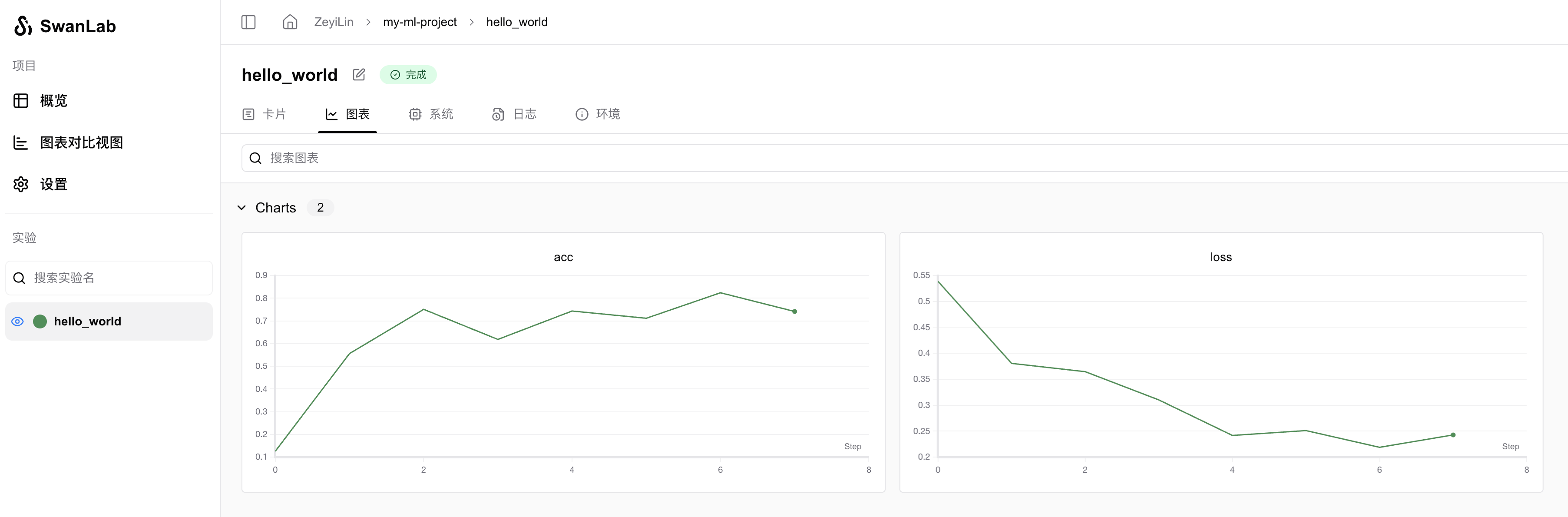This screenshot has width=1568, height=517.
Task: Click the edit pencil icon beside hello_world
Action: click(x=358, y=74)
